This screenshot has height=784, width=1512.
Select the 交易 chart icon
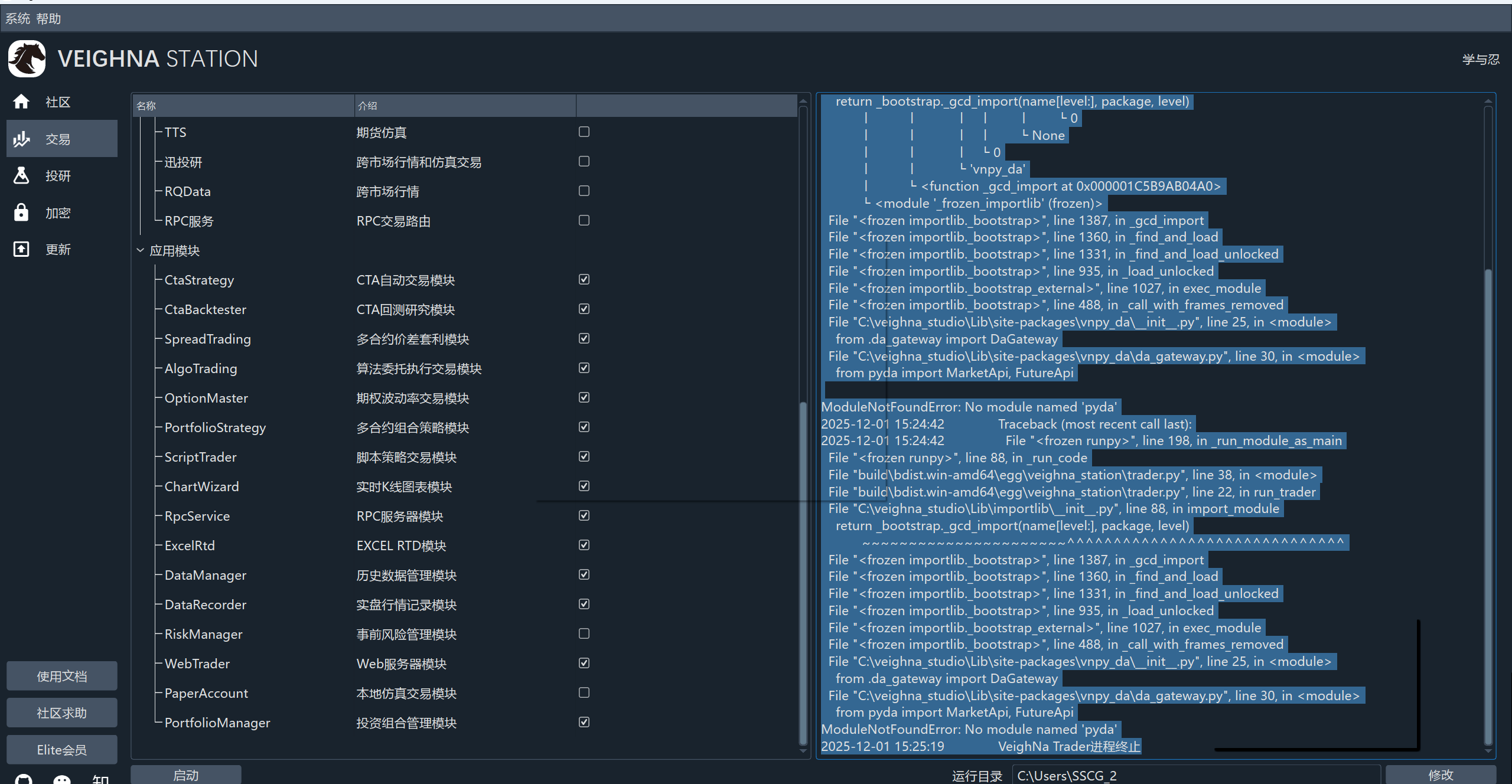[x=21, y=139]
